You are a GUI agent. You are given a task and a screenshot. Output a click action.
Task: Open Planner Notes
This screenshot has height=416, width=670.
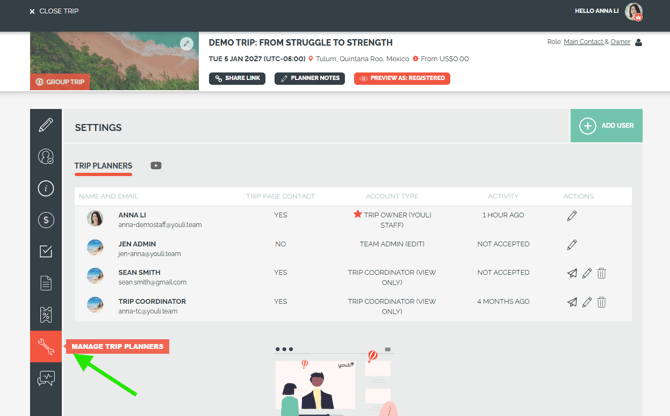tap(310, 79)
